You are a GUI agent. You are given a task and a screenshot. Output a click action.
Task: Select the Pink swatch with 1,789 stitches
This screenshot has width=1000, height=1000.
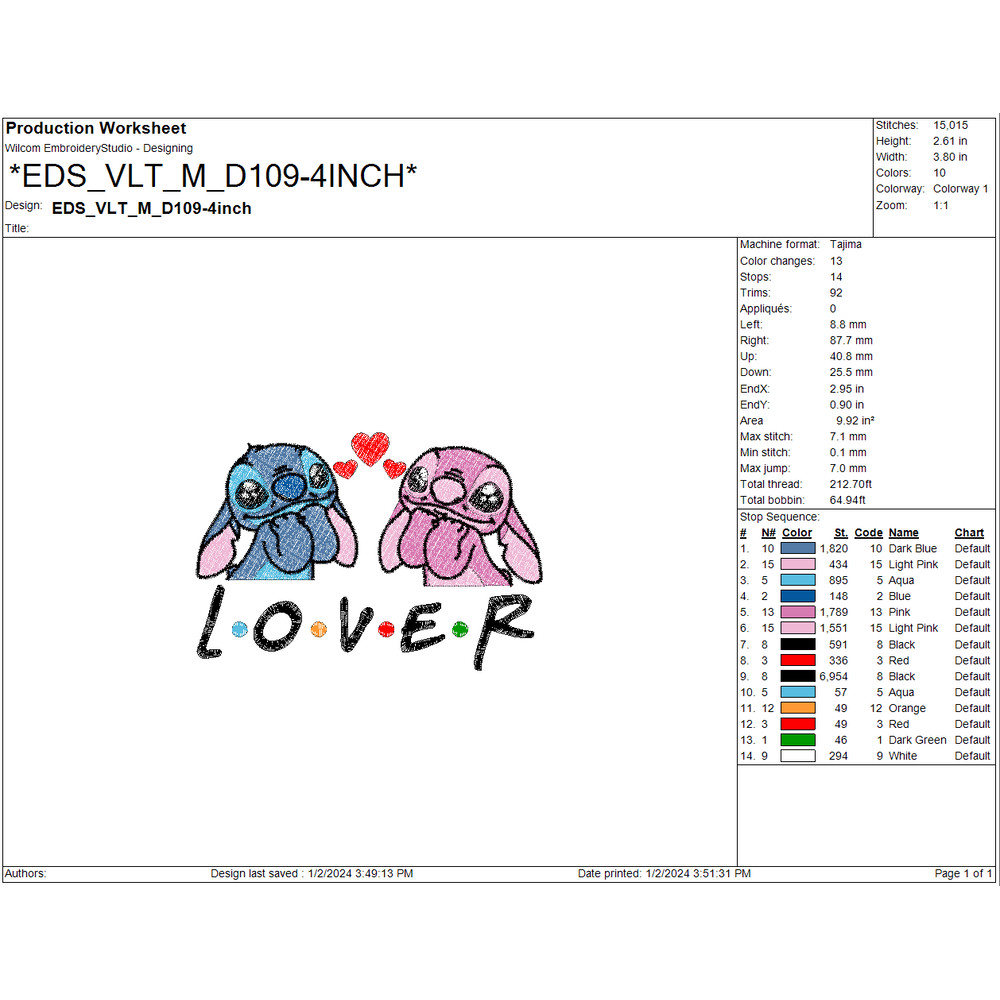[796, 612]
